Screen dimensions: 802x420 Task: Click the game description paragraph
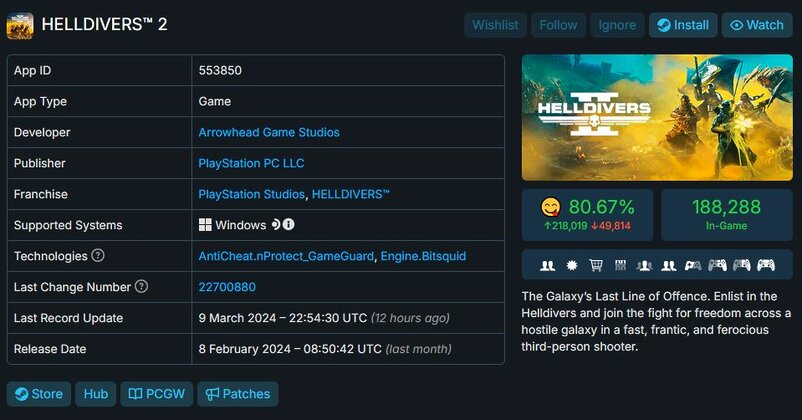click(x=656, y=321)
